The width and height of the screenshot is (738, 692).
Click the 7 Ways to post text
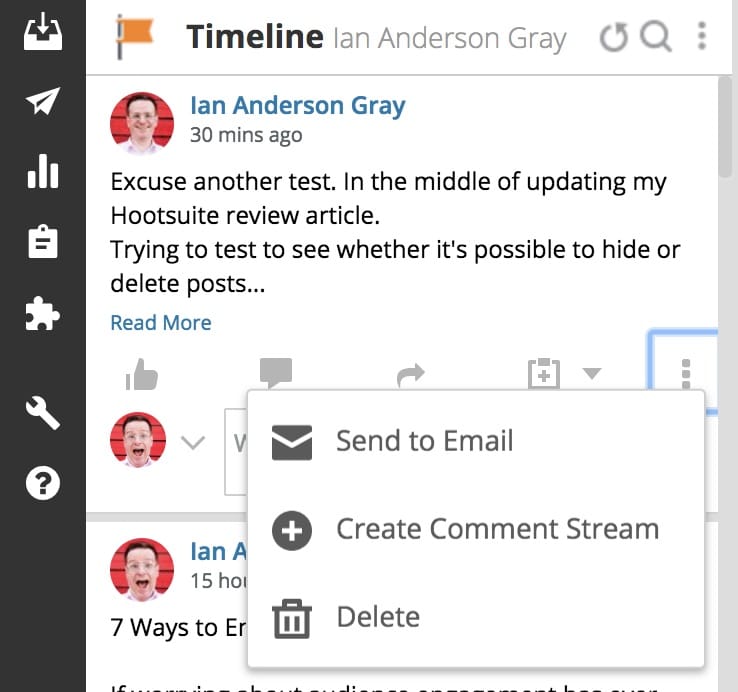(x=178, y=628)
